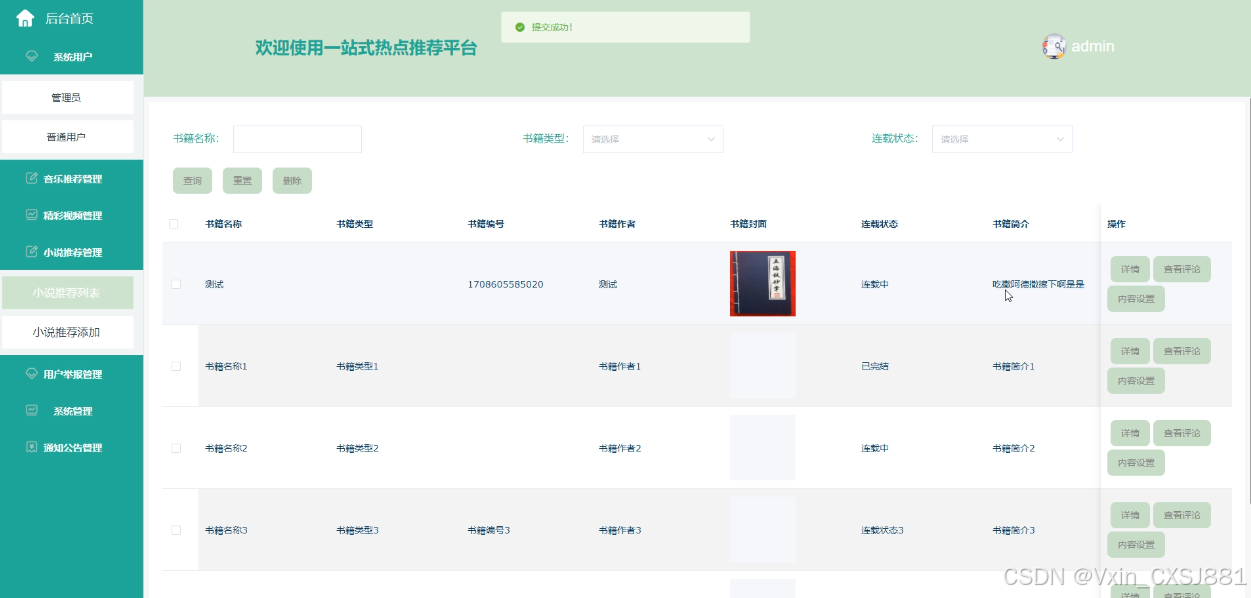1251x598 pixels.
Task: Open the 管理员 submenu item
Action: coord(67,98)
